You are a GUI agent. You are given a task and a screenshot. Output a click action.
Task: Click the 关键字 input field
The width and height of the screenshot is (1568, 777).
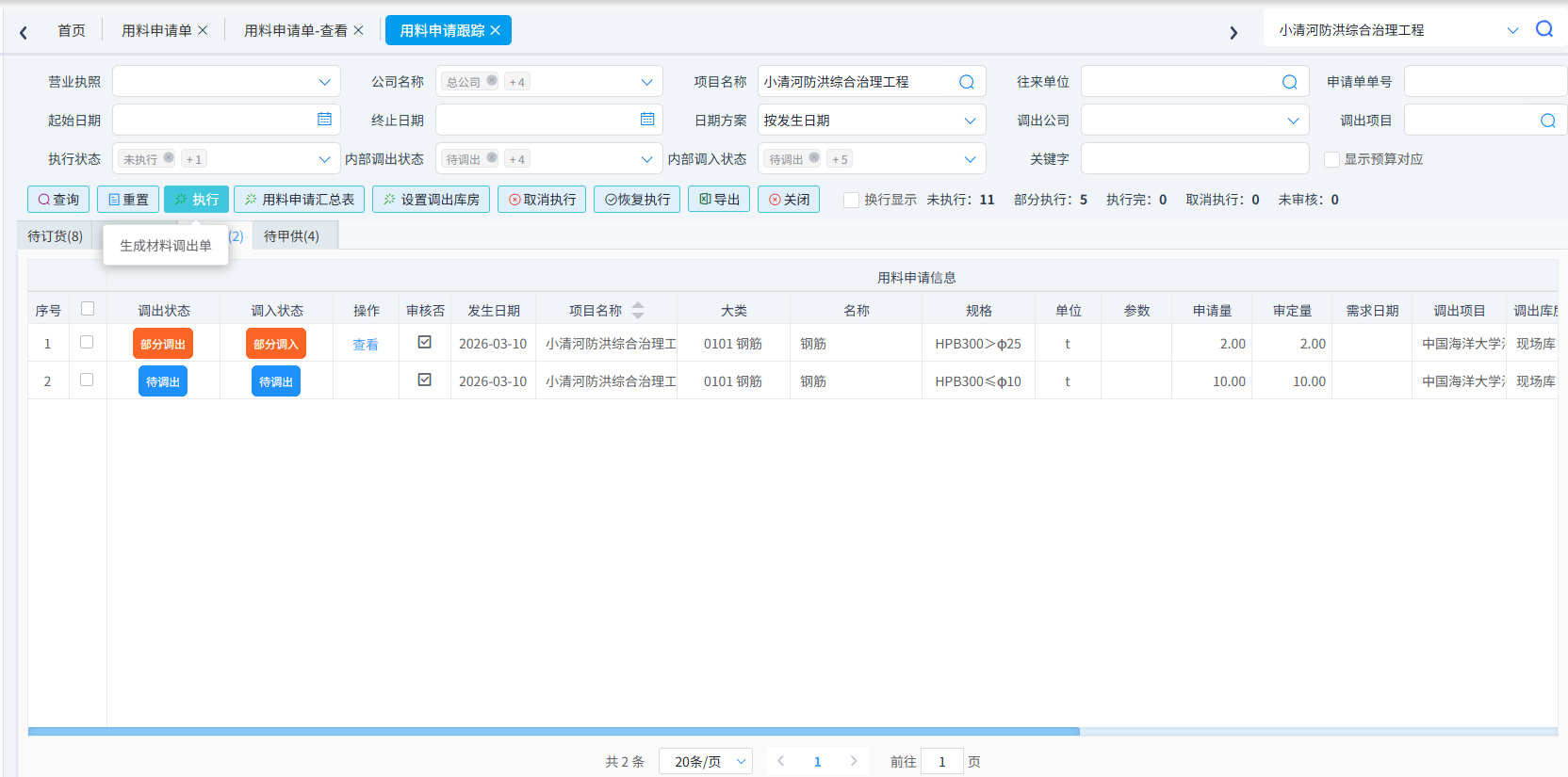point(1195,158)
